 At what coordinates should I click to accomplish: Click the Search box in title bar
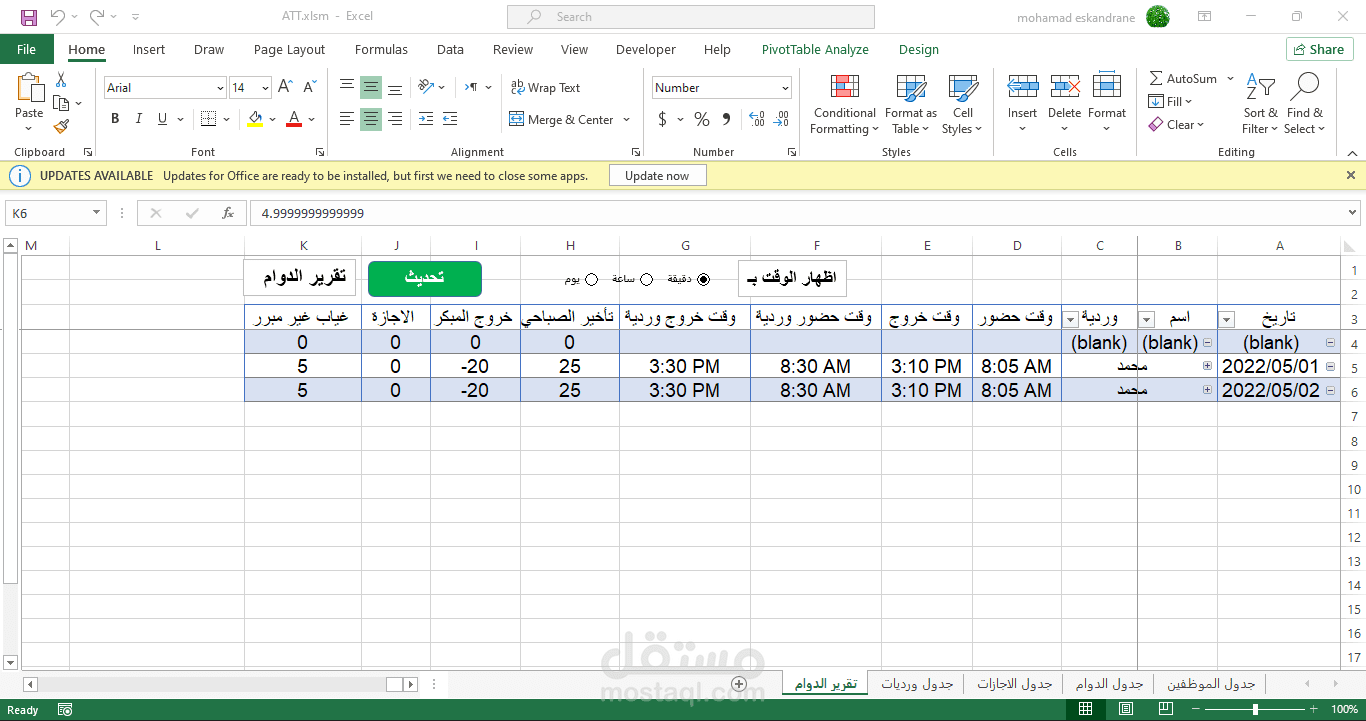click(690, 17)
